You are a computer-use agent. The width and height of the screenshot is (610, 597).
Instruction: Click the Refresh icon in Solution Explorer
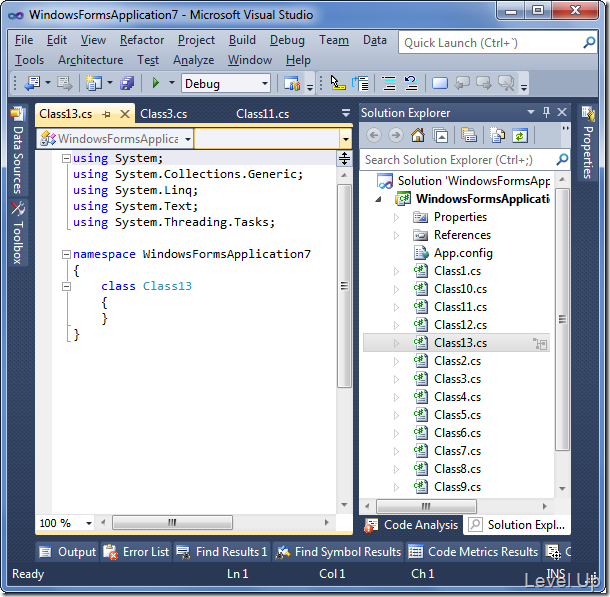519,136
